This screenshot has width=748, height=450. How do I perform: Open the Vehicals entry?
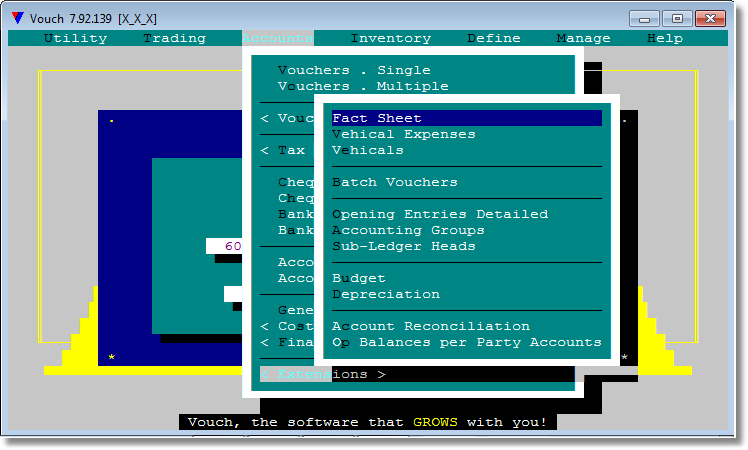coord(368,150)
